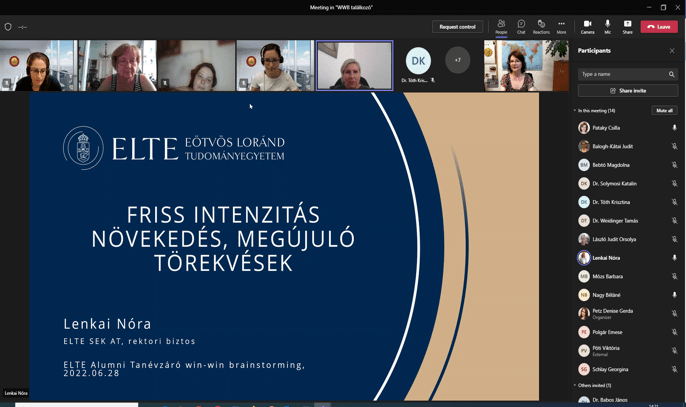Click Mózs Barbara's muted mic icon

[x=674, y=277]
